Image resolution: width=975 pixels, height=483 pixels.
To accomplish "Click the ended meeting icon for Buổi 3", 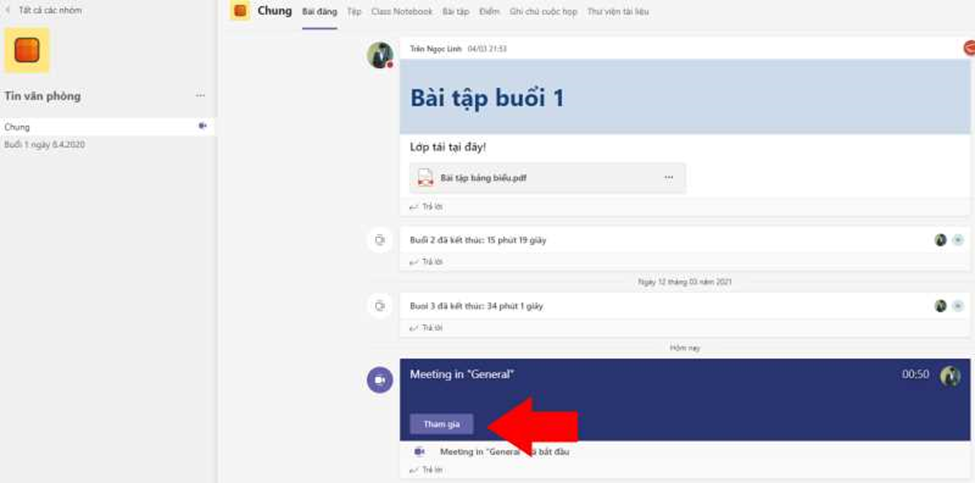I will coord(380,306).
